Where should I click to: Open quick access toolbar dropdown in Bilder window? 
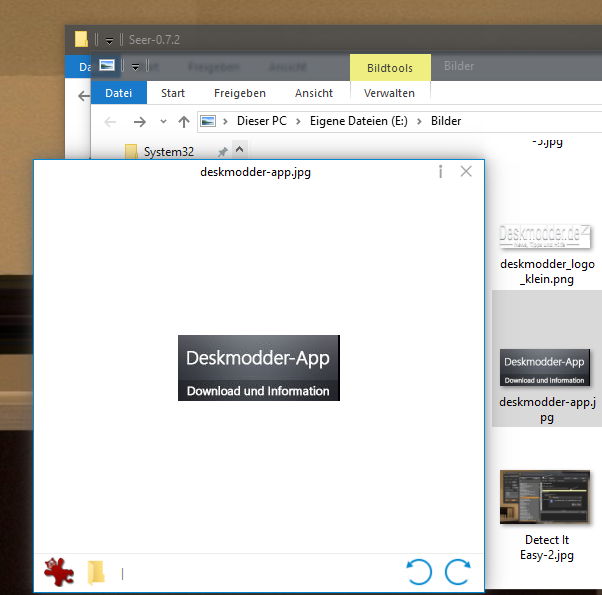[x=135, y=67]
